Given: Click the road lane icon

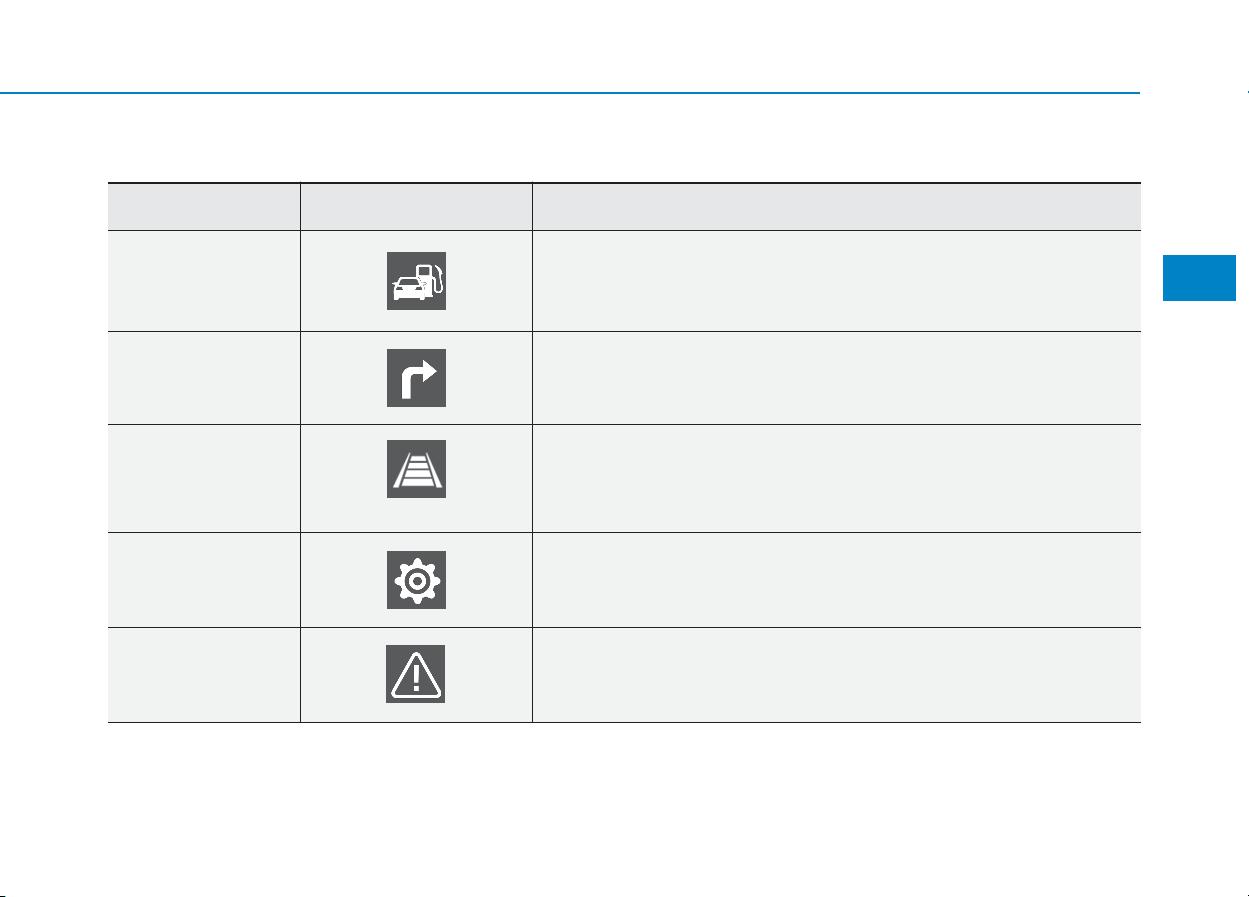Looking at the screenshot, I should click(416, 468).
